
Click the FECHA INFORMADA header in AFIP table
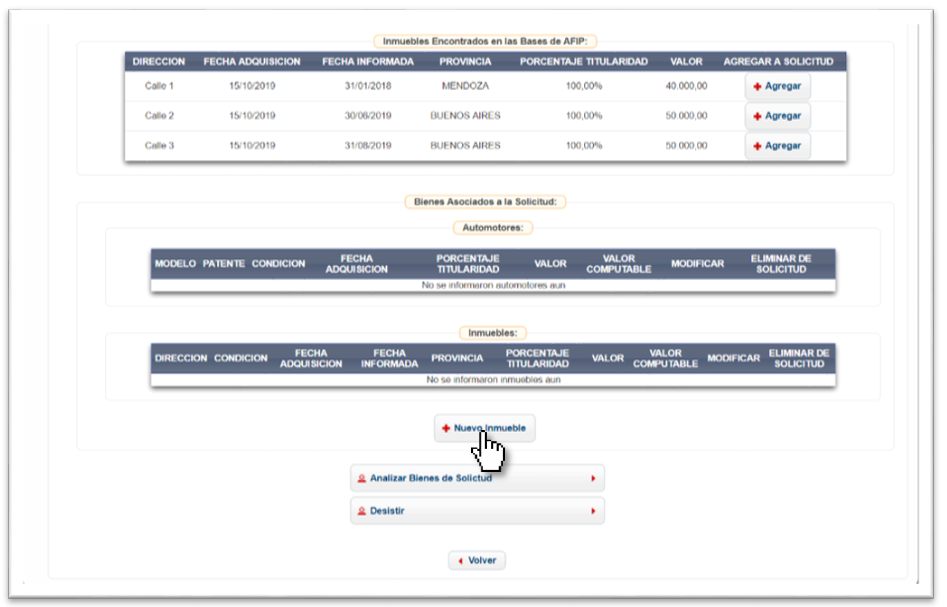coord(367,62)
